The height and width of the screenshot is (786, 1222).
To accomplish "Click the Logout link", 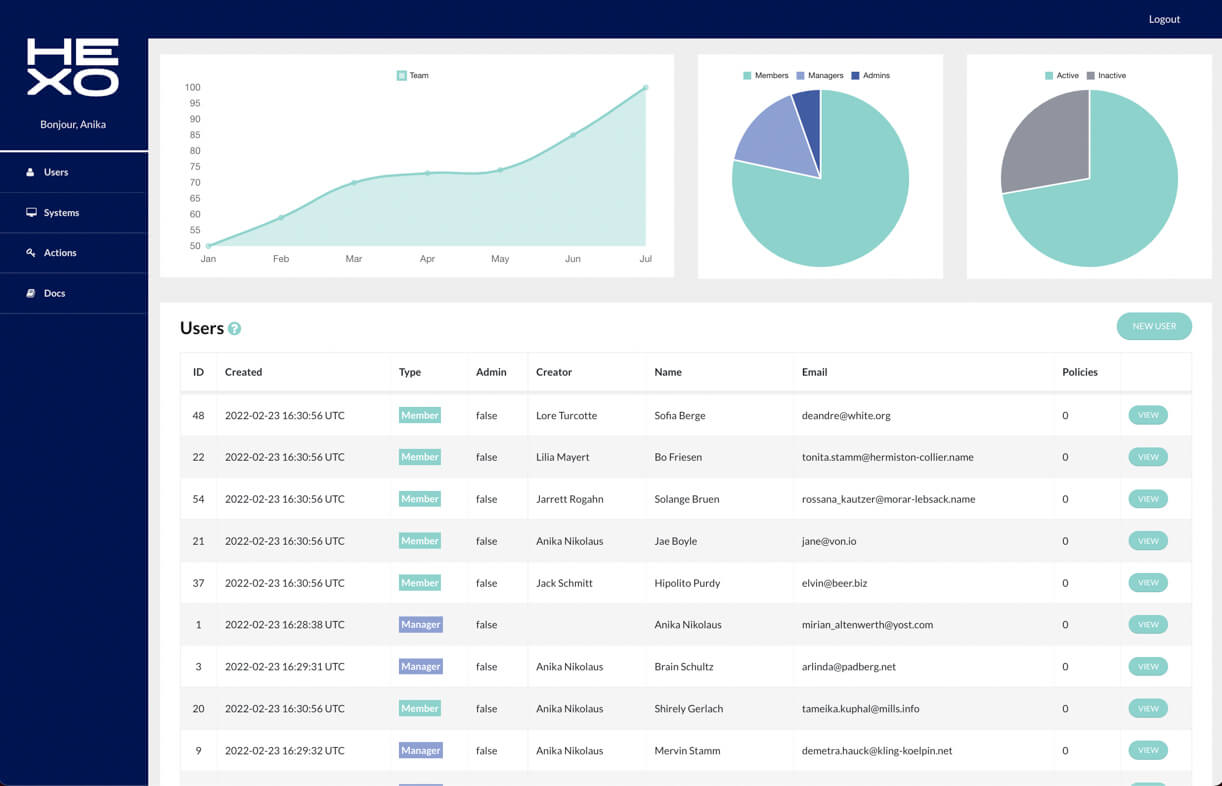I will click(x=1164, y=19).
